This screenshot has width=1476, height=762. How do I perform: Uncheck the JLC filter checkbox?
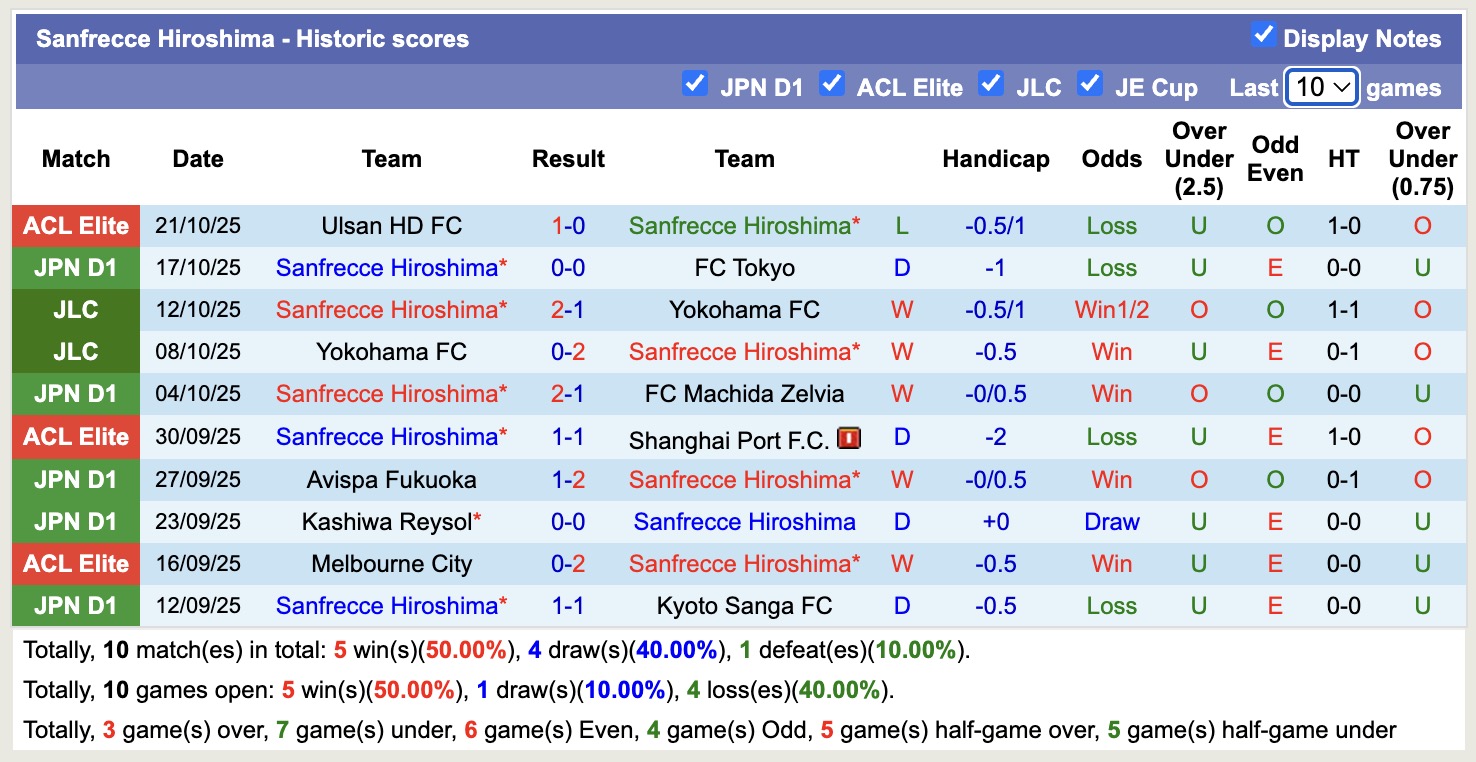991,85
